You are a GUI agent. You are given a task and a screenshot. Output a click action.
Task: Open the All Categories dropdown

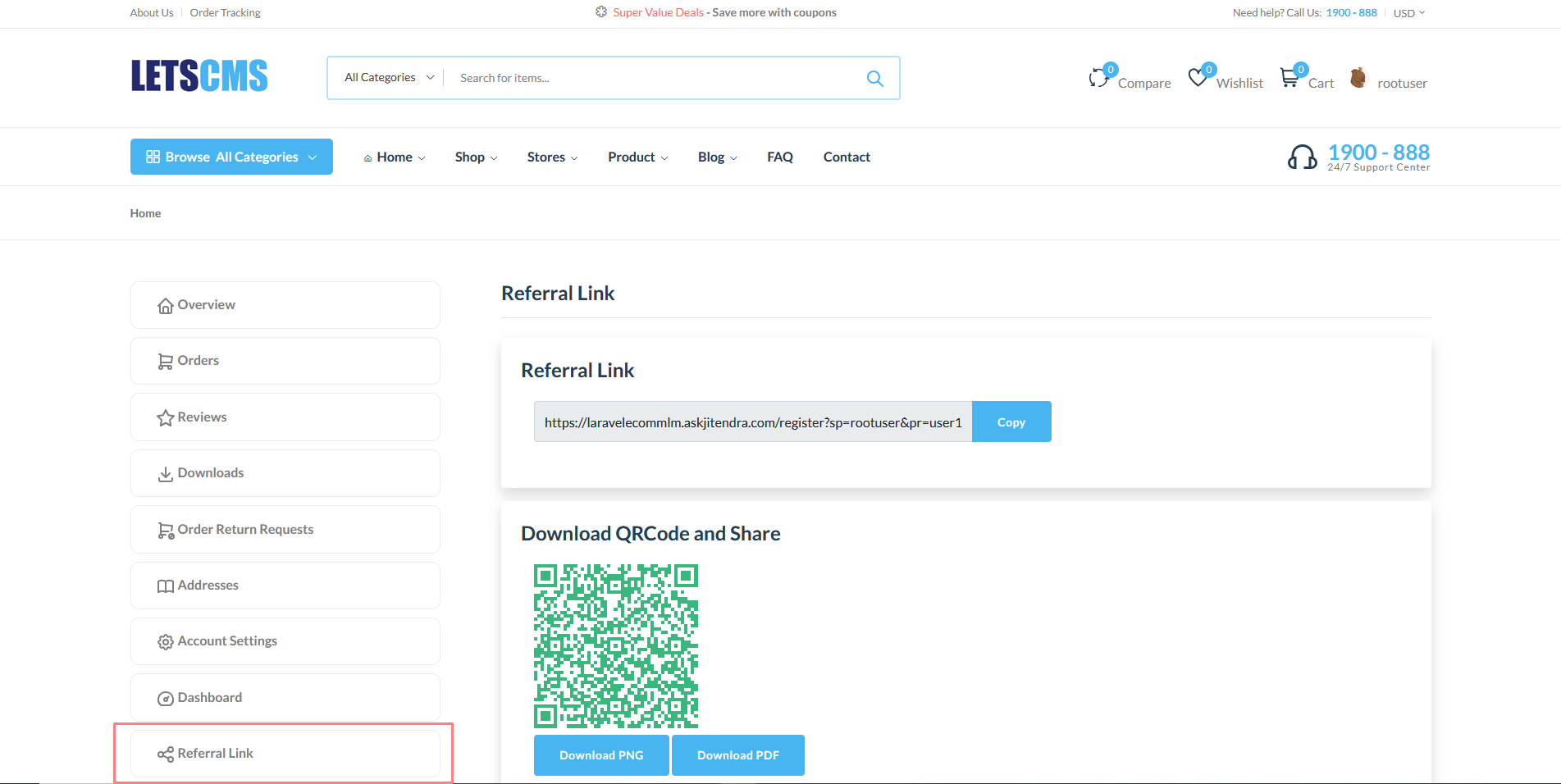pos(386,77)
